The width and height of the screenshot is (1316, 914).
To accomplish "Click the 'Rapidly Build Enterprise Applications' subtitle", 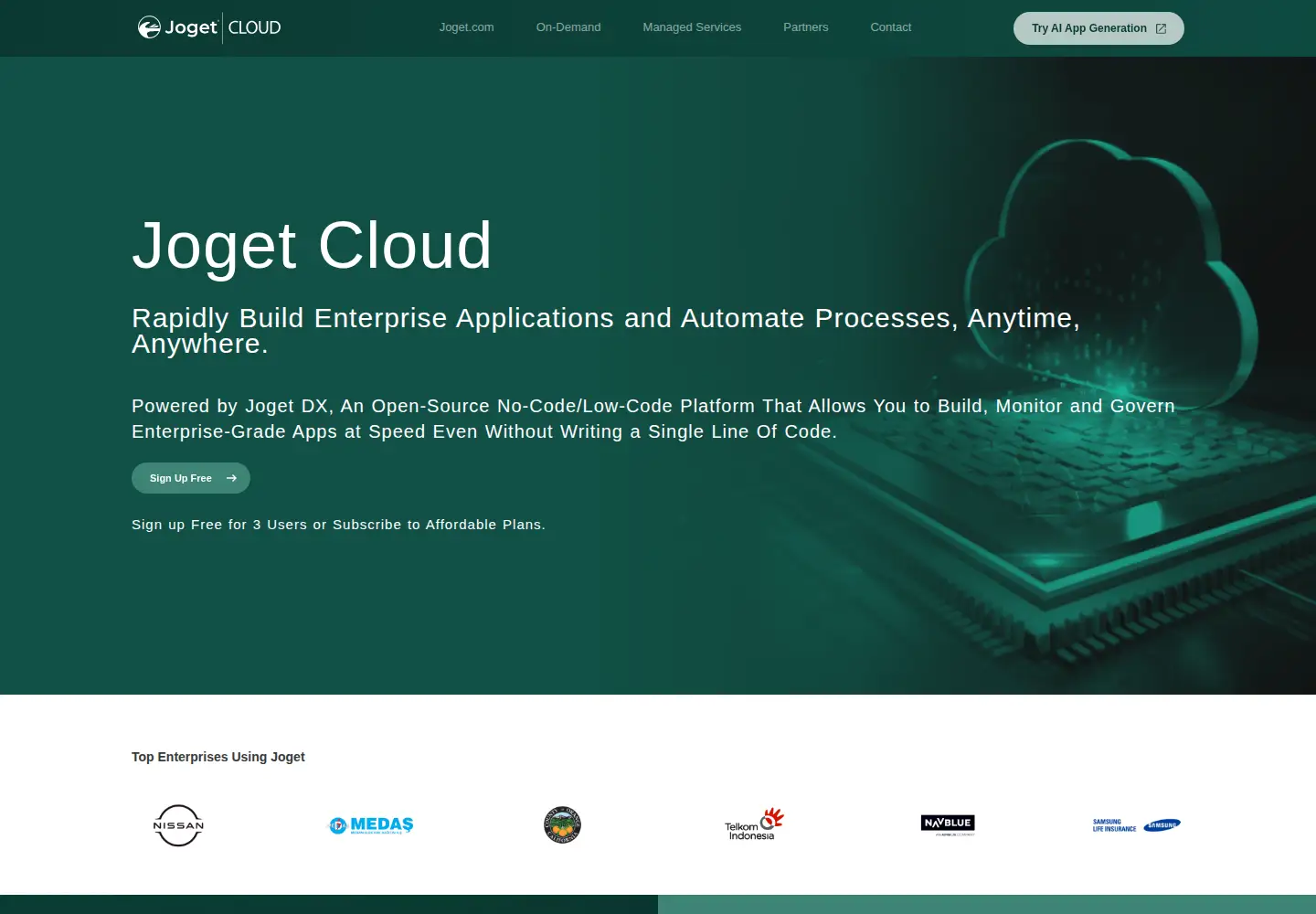I will (606, 330).
